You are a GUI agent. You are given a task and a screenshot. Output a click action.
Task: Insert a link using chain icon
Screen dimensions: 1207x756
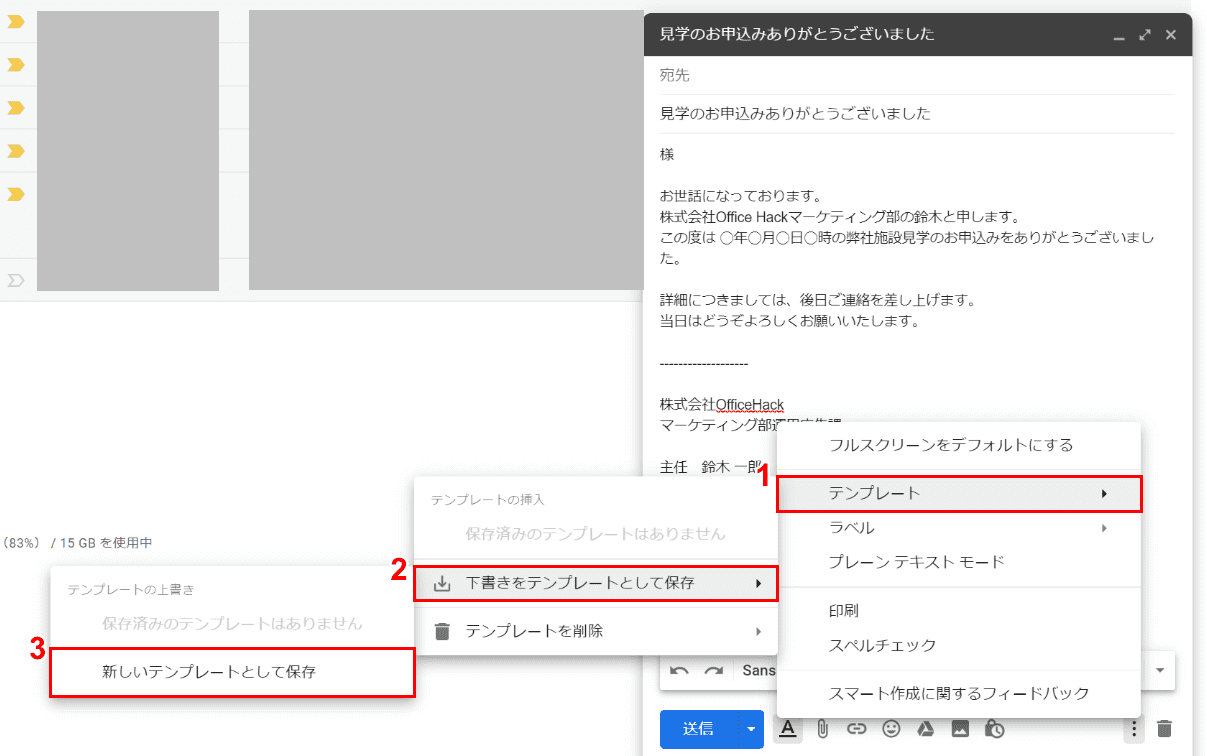click(857, 729)
